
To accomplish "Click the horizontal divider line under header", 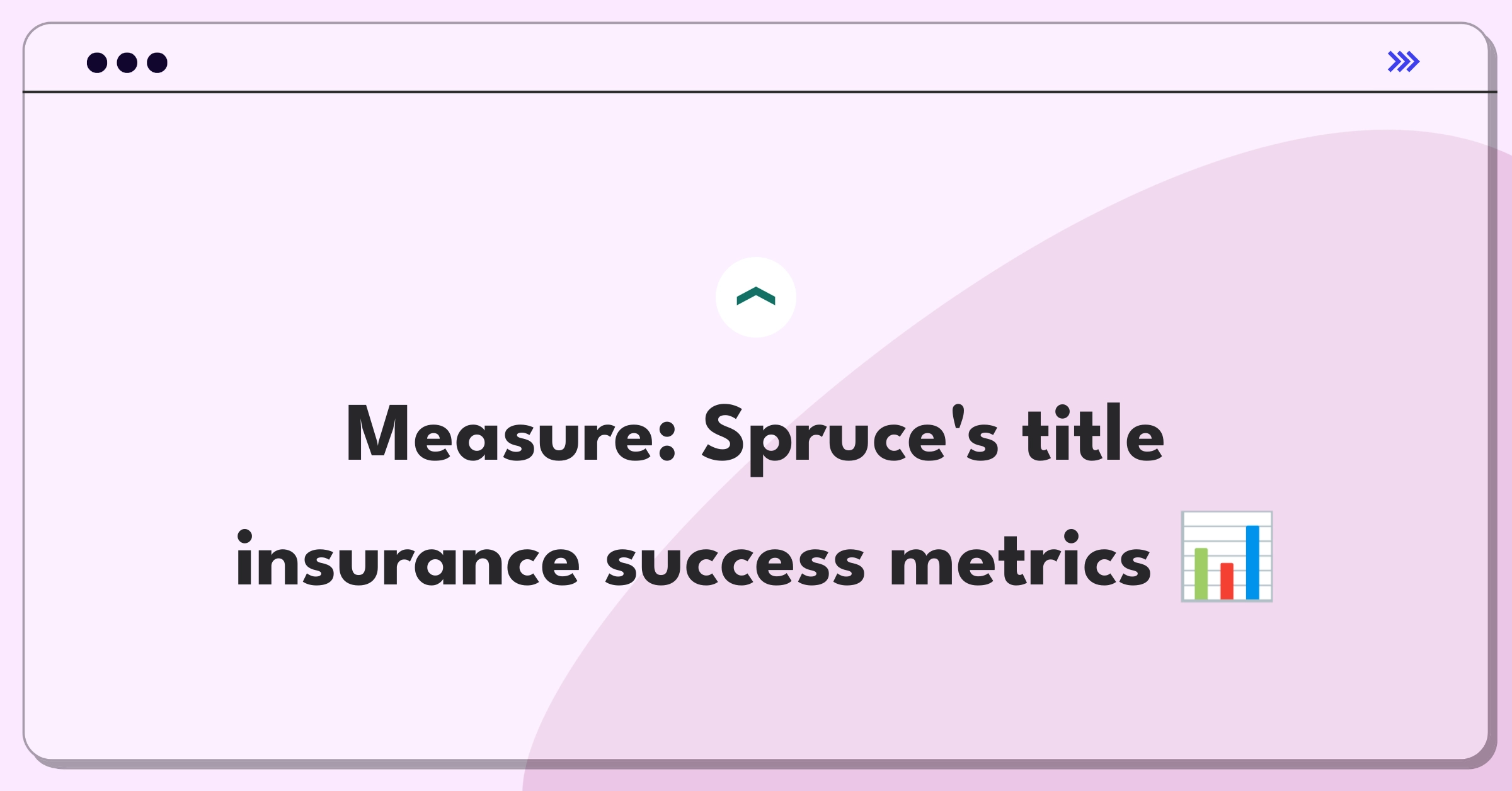I will coord(759,92).
